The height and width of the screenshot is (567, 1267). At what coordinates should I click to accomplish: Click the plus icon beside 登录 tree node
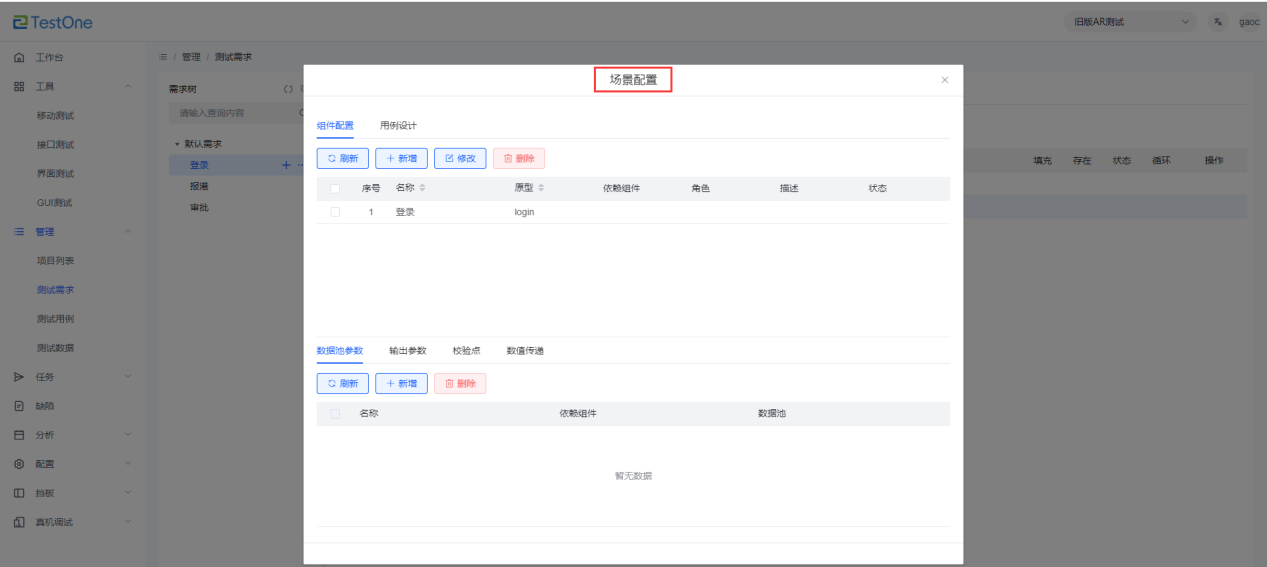click(286, 165)
